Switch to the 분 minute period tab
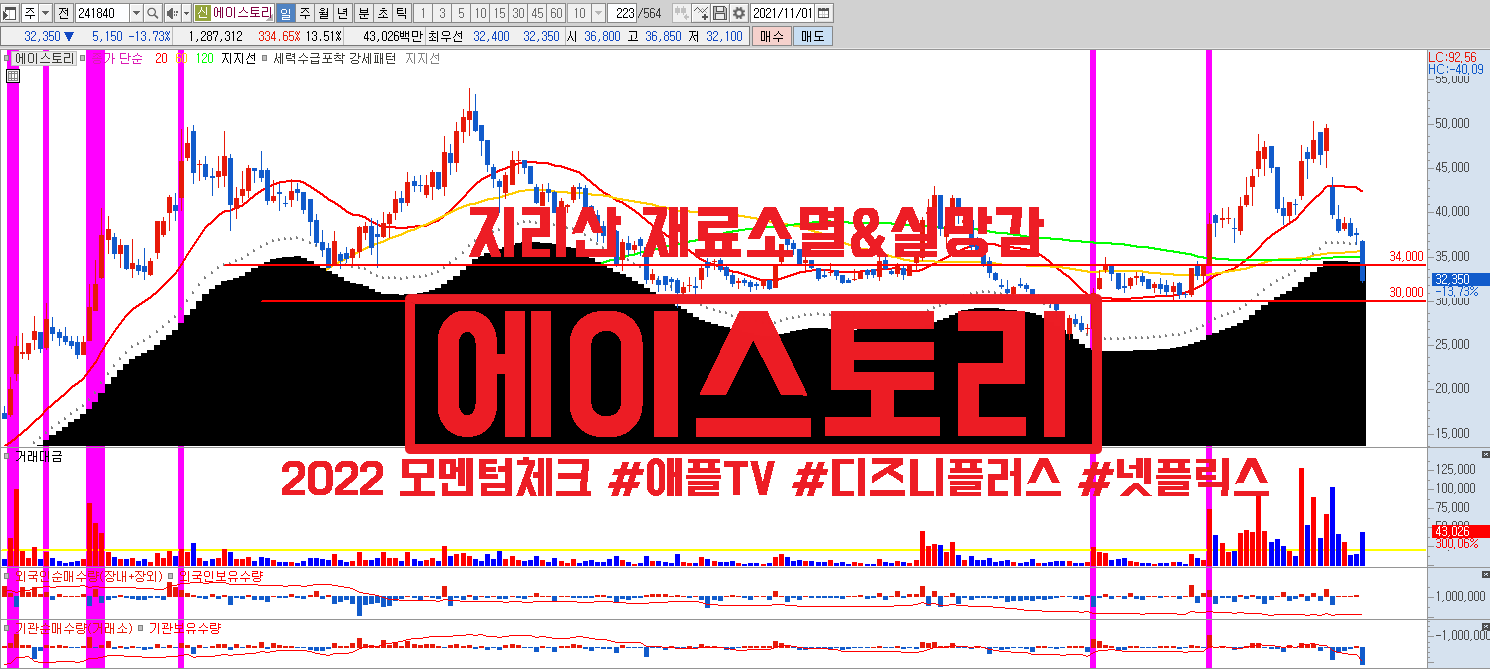This screenshot has height=669, width=1490. click(363, 13)
